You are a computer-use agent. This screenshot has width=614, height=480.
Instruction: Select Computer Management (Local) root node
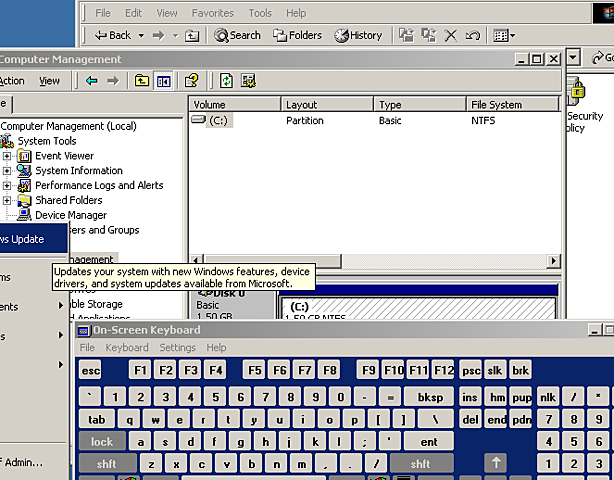pyautogui.click(x=69, y=126)
